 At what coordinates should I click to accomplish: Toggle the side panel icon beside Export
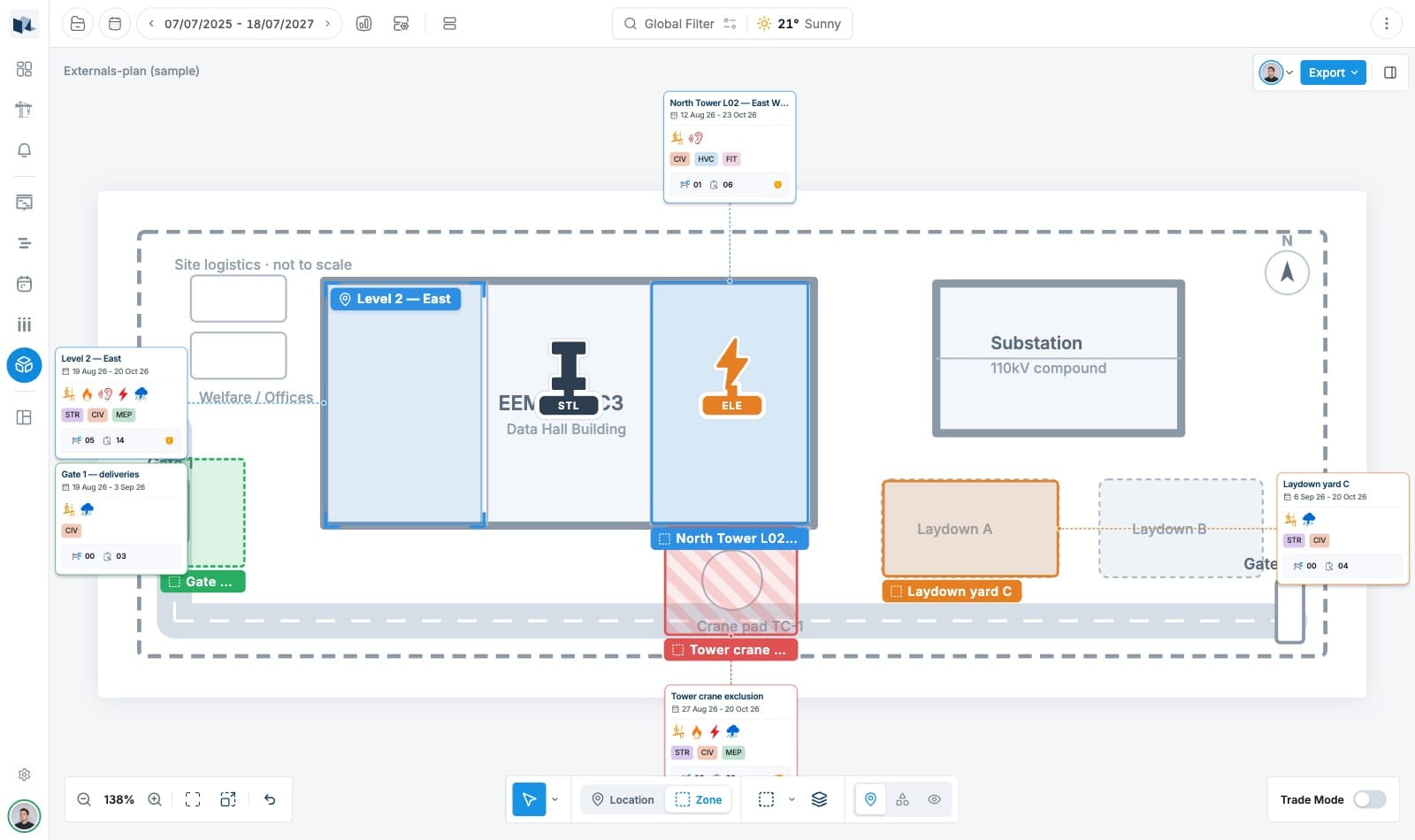1390,73
